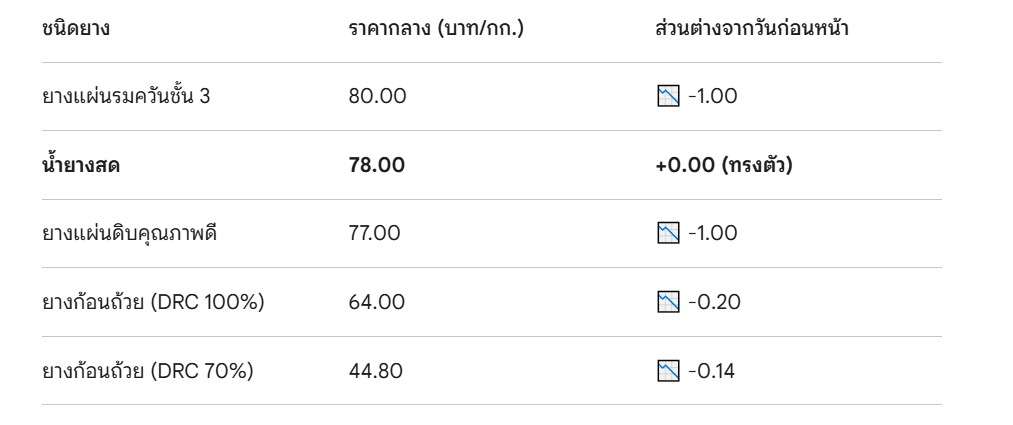The width and height of the screenshot is (1013, 425).
Task: Select the ยางก้อนถ้วย (DRC 70%) label
Action: pos(148,372)
